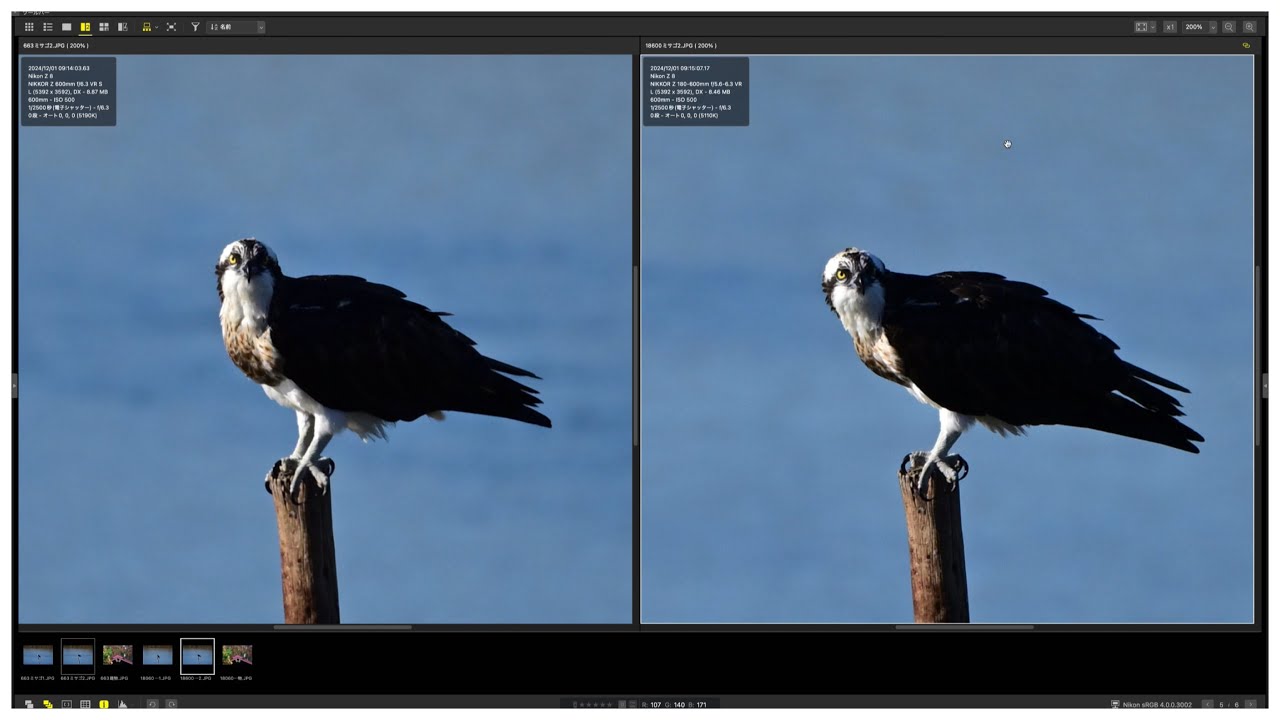The height and width of the screenshot is (720, 1280).
Task: Click the zoom out magnifier
Action: [x=1229, y=27]
